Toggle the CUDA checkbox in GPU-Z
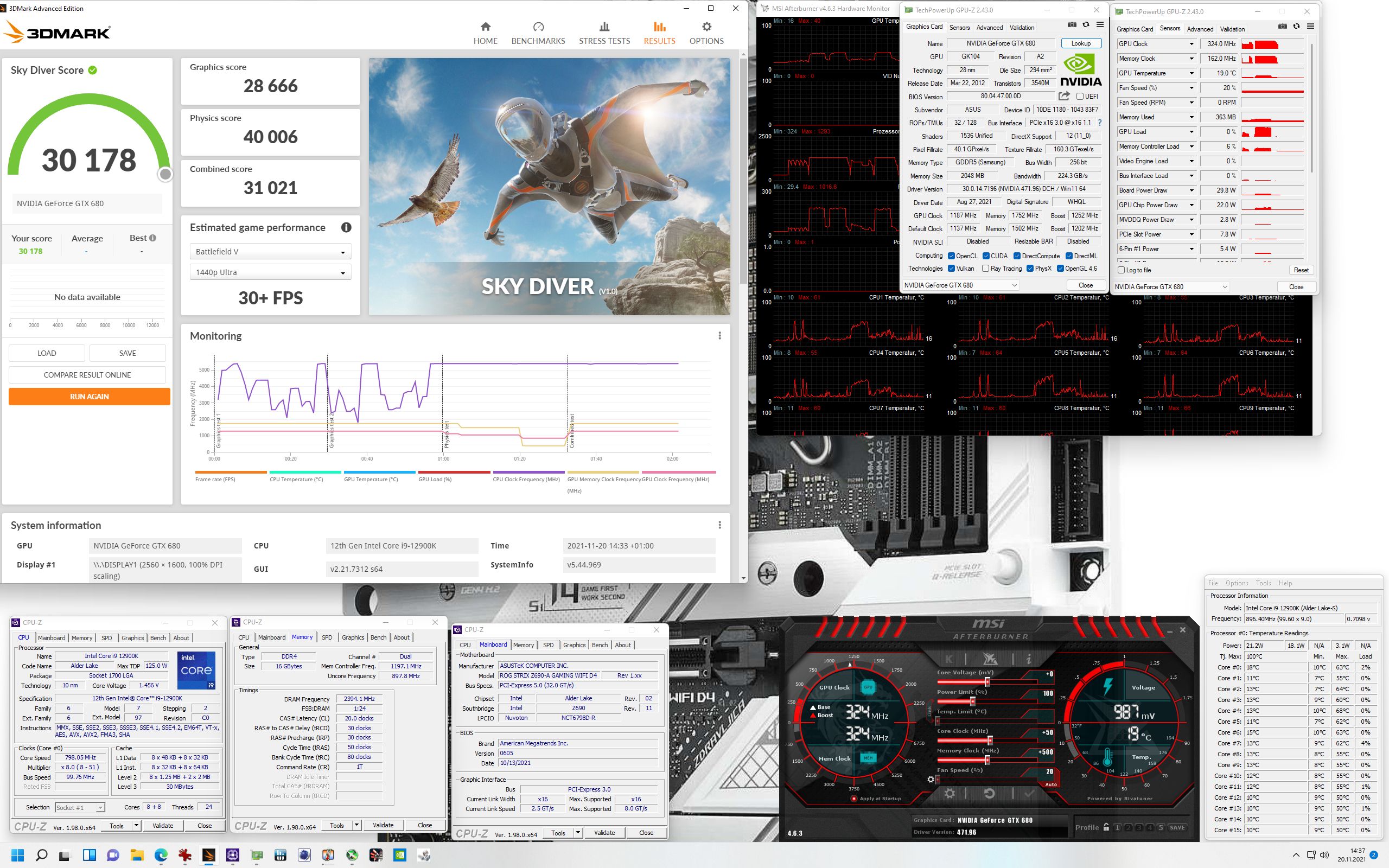The height and width of the screenshot is (868, 1389). (986, 256)
